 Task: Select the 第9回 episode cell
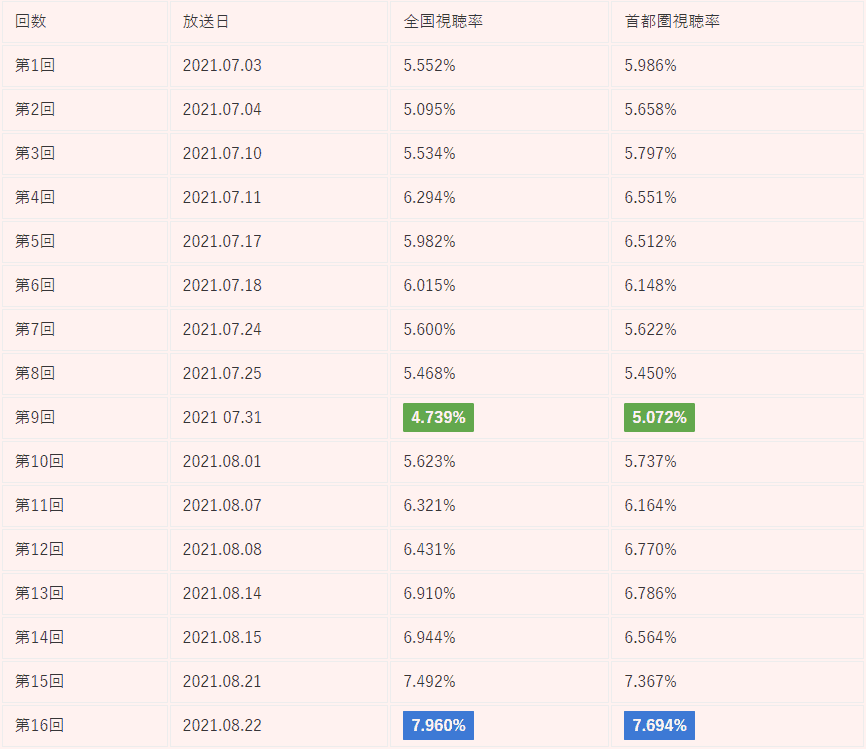[x=35, y=417]
